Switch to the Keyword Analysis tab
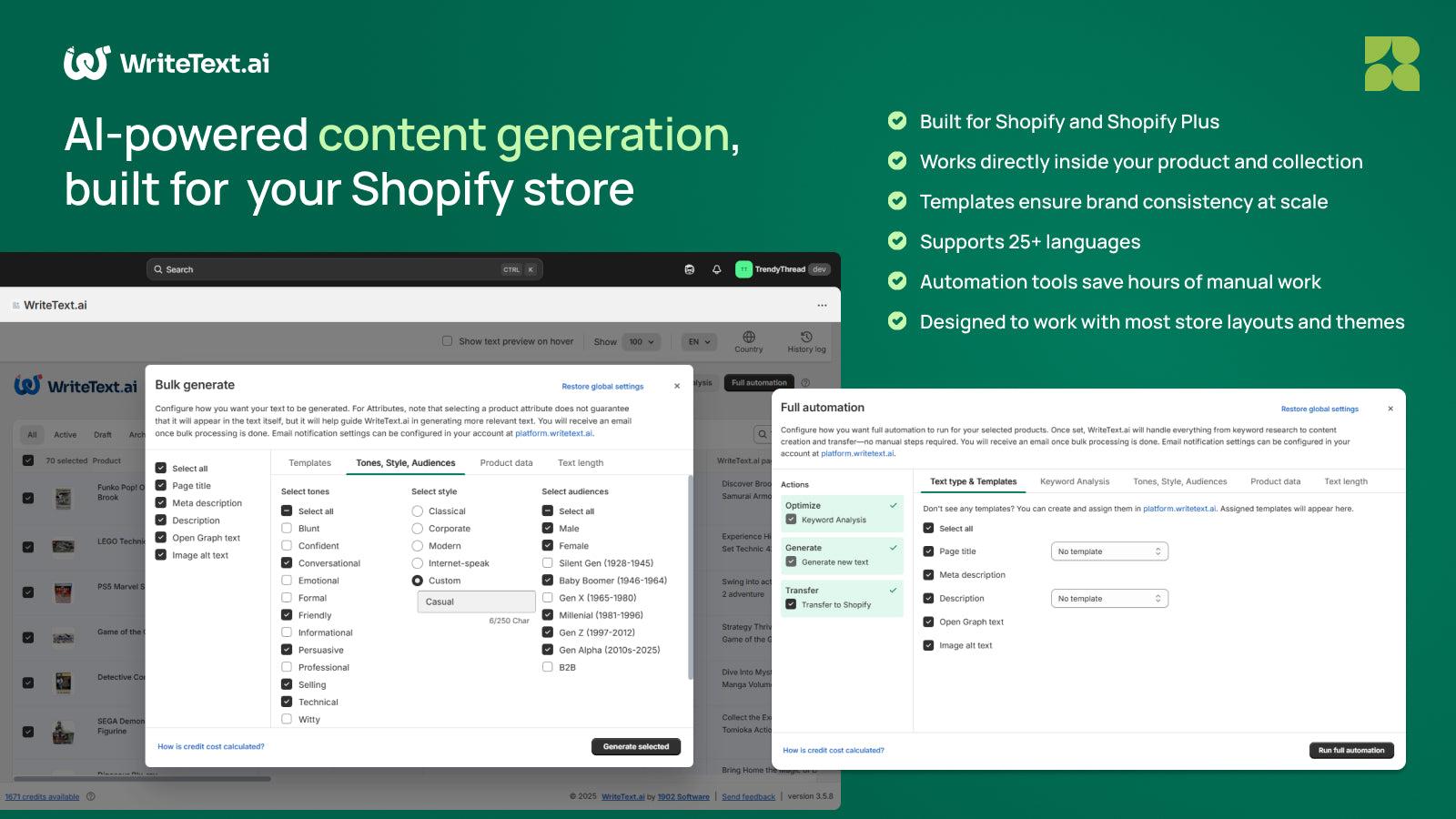 click(x=1075, y=481)
